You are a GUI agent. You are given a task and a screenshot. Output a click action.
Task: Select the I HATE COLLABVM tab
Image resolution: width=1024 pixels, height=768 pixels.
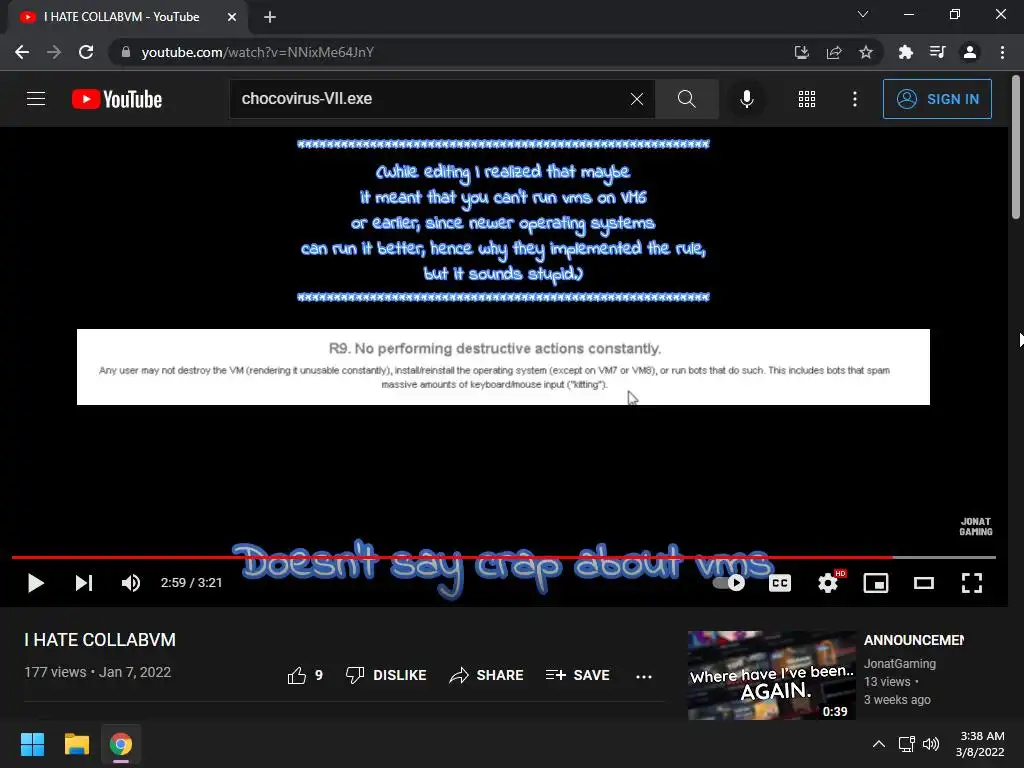click(x=127, y=17)
